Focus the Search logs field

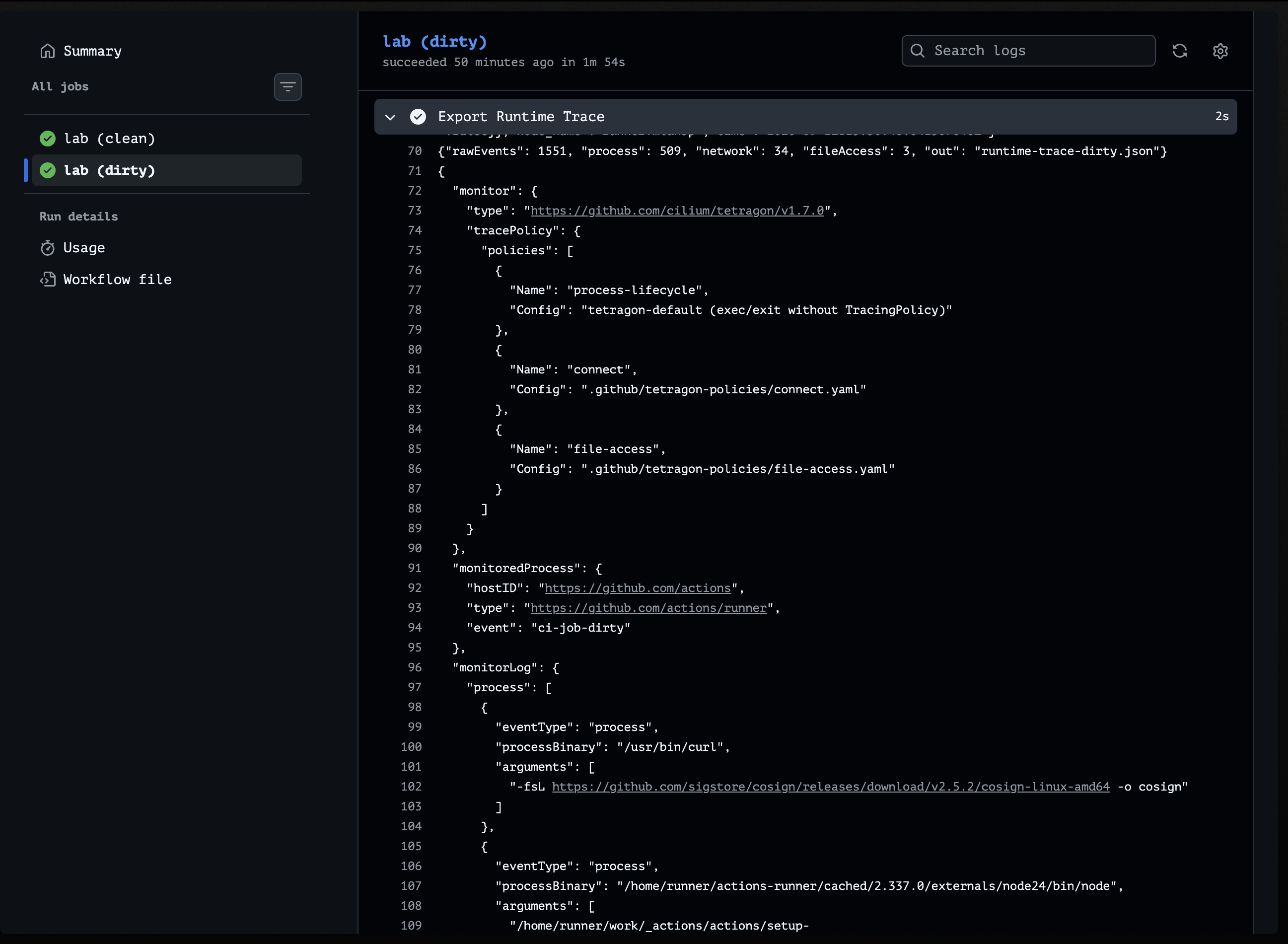point(1028,51)
